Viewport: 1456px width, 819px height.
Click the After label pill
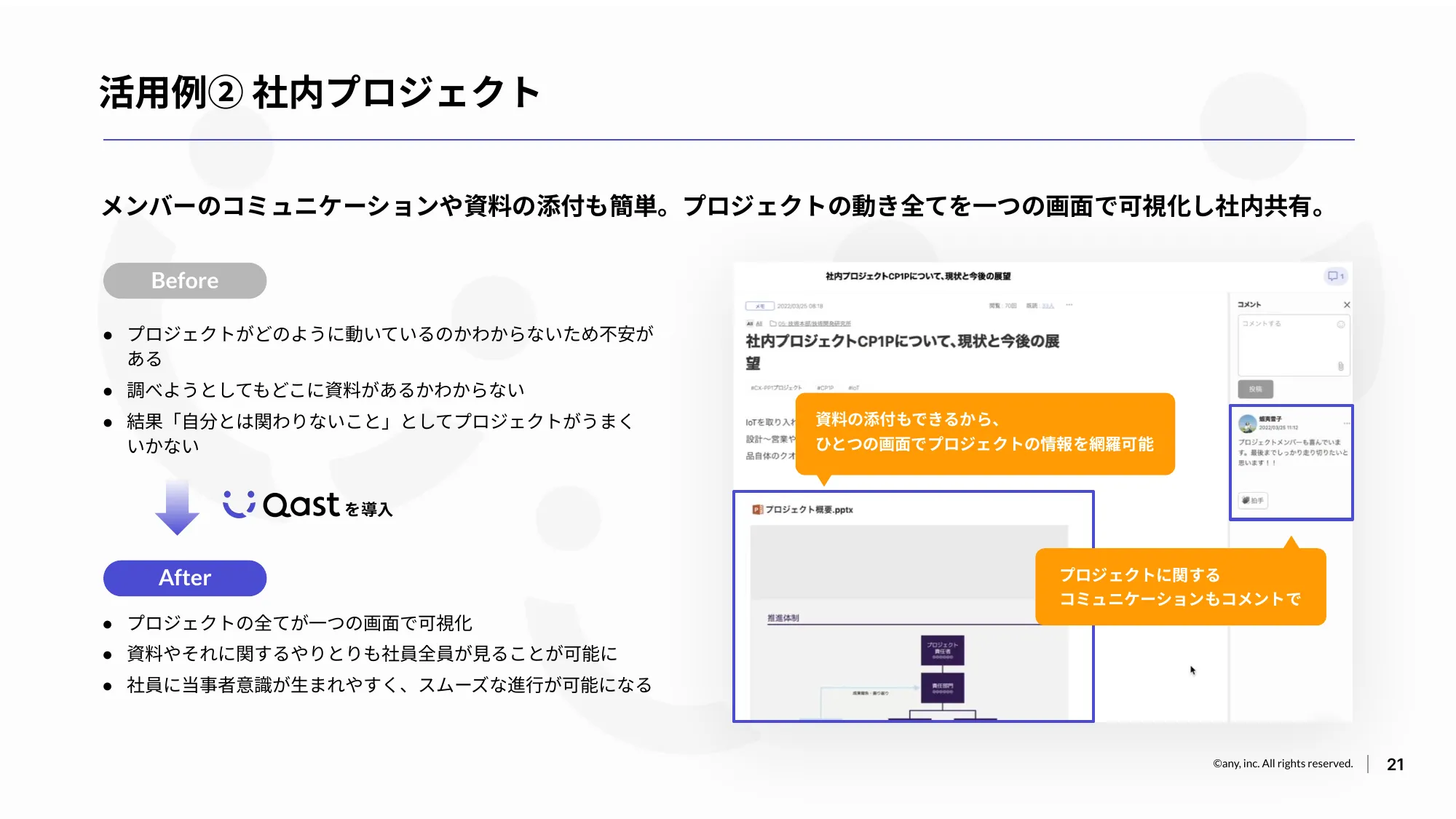click(x=185, y=578)
